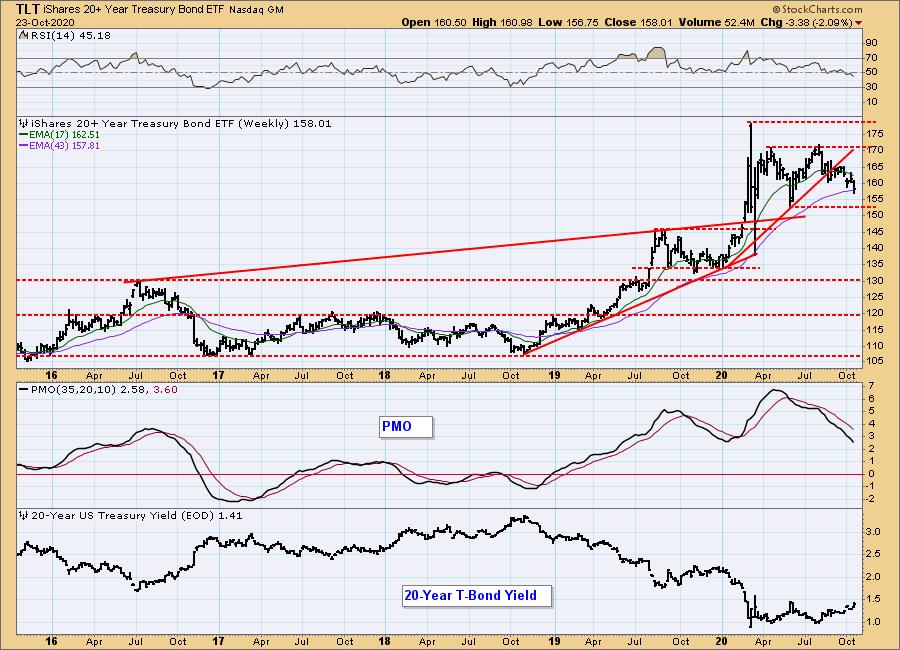Screen dimensions: 900x650
Task: Click the Low 156.75 value
Action: click(568, 22)
